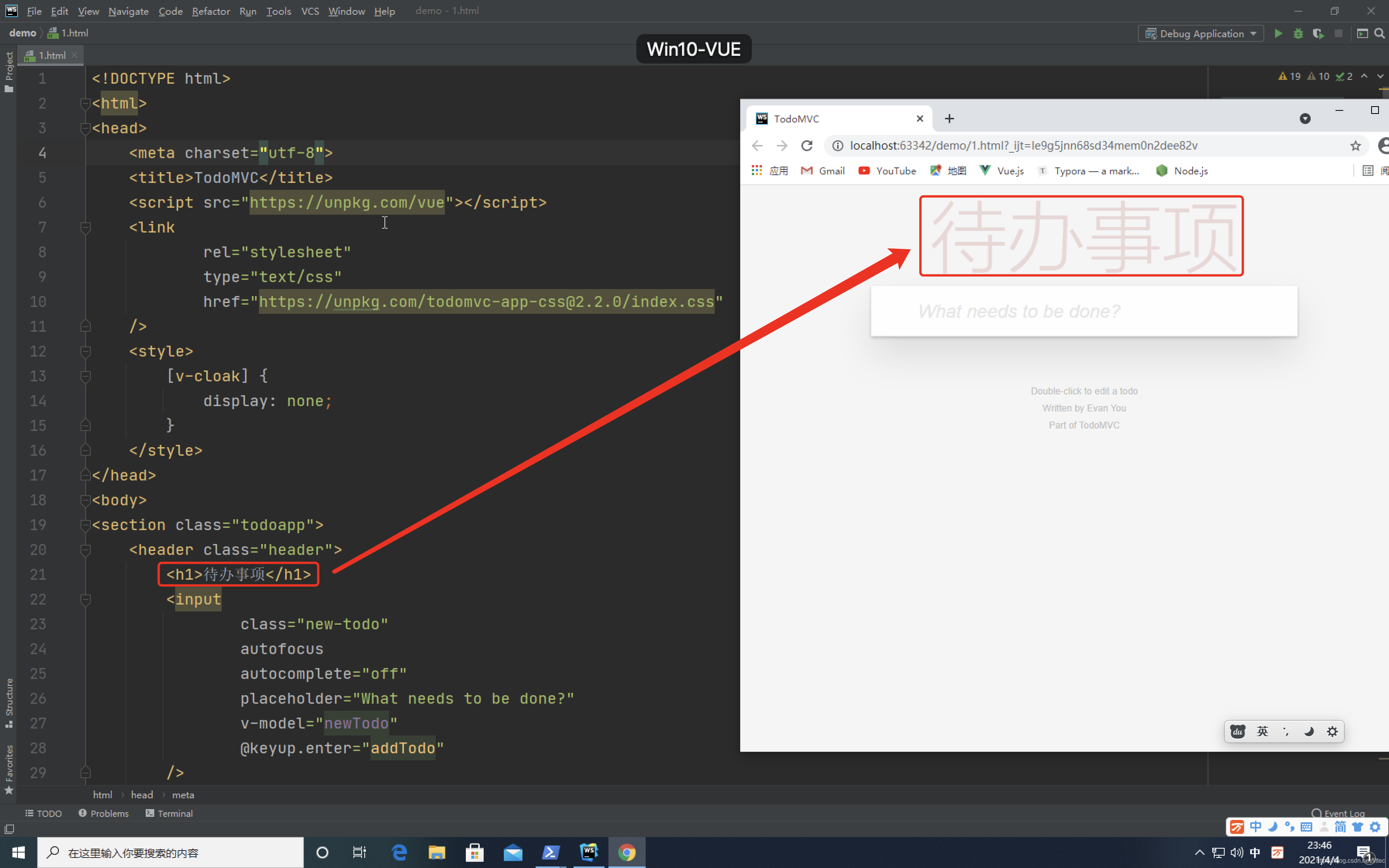Open File Explorer from taskbar
Screen dimensions: 1389x868
(437, 852)
